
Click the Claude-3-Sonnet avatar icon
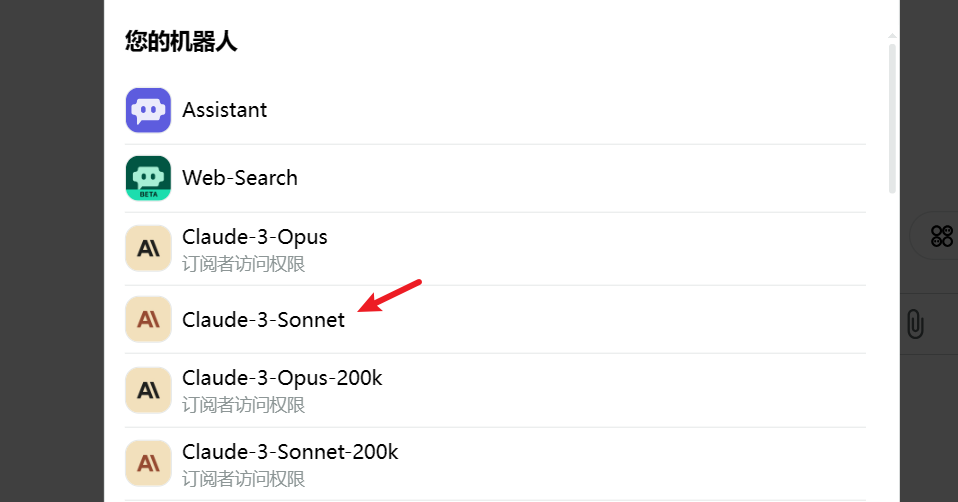pyautogui.click(x=148, y=319)
